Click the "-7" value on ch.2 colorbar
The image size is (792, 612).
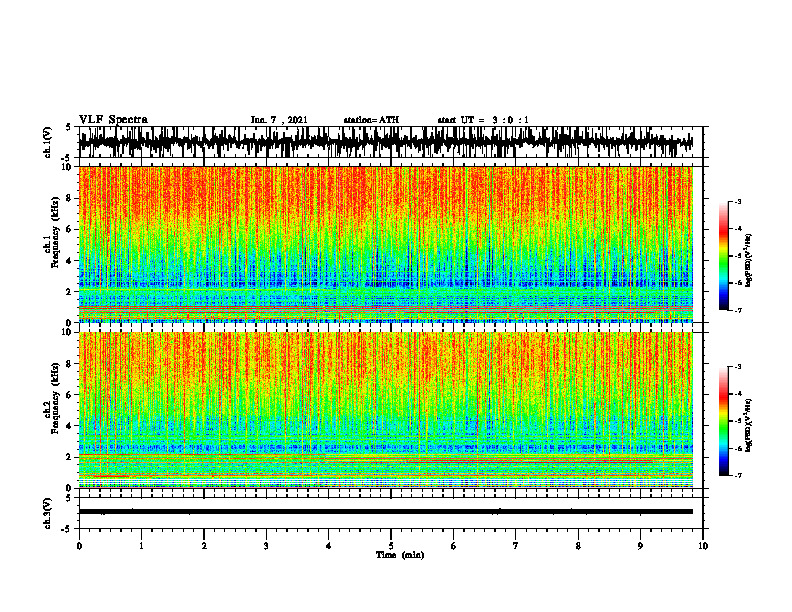click(738, 475)
